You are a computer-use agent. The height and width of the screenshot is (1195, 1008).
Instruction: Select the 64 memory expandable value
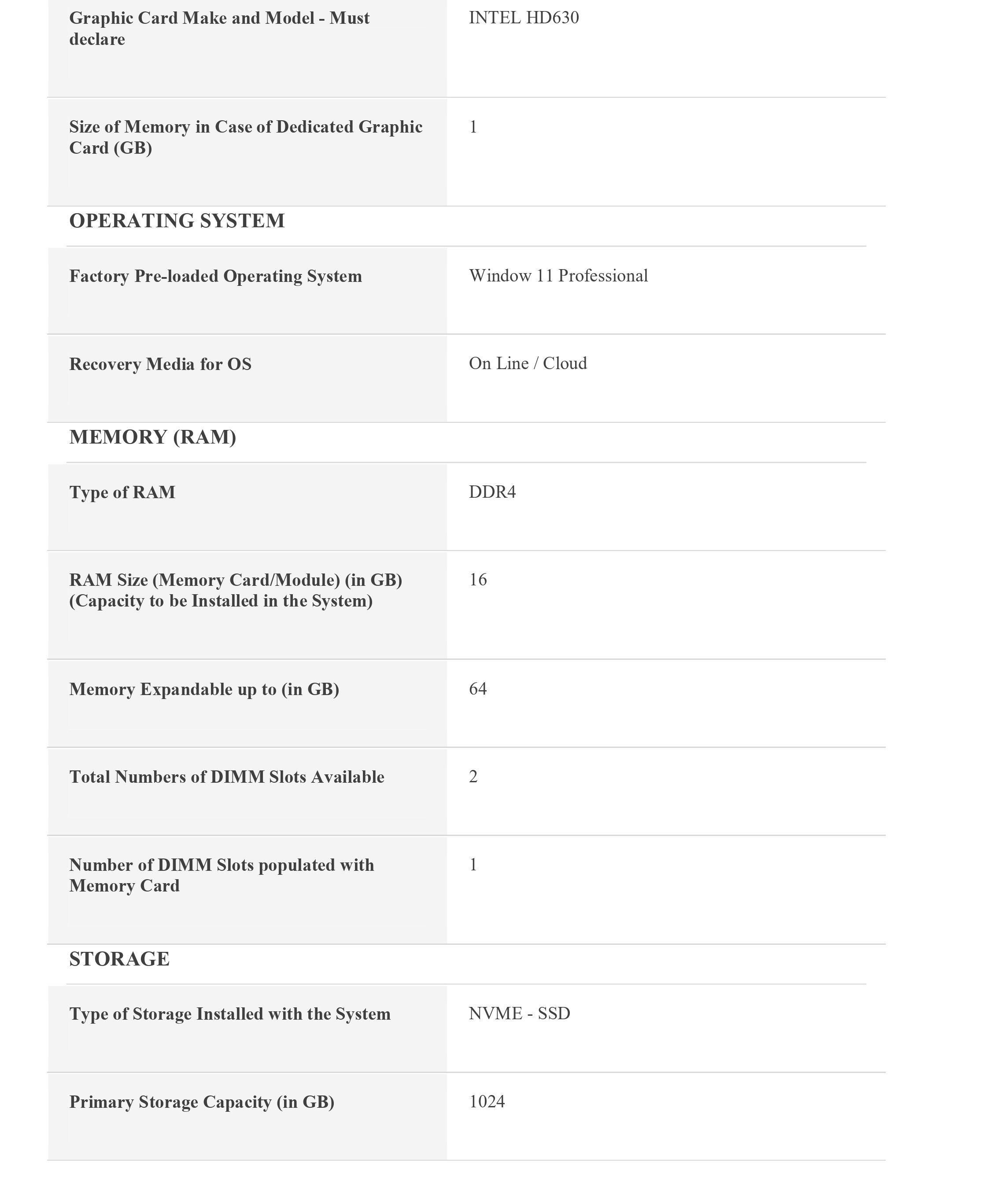point(478,688)
